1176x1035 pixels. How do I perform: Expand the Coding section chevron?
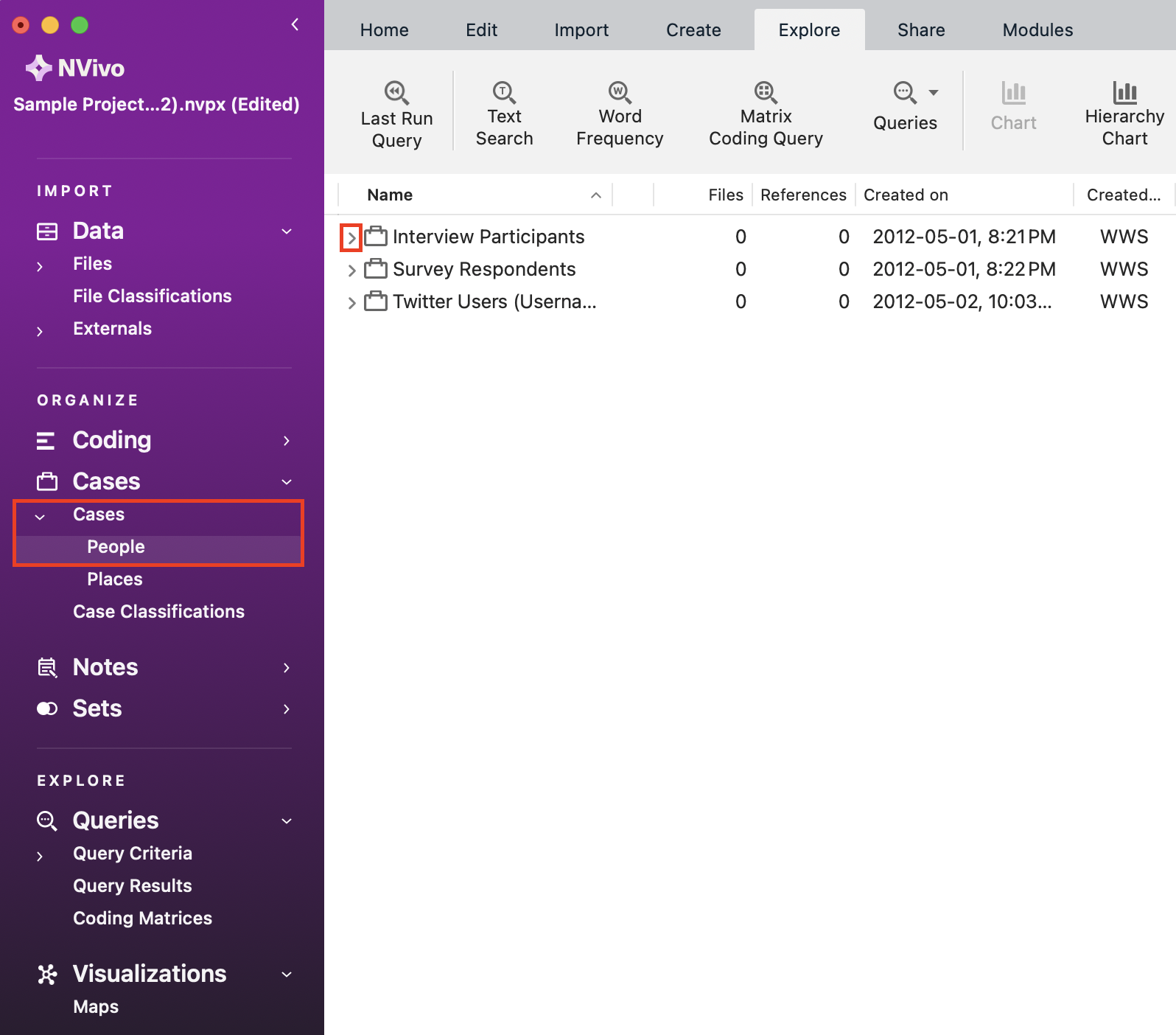(x=287, y=441)
